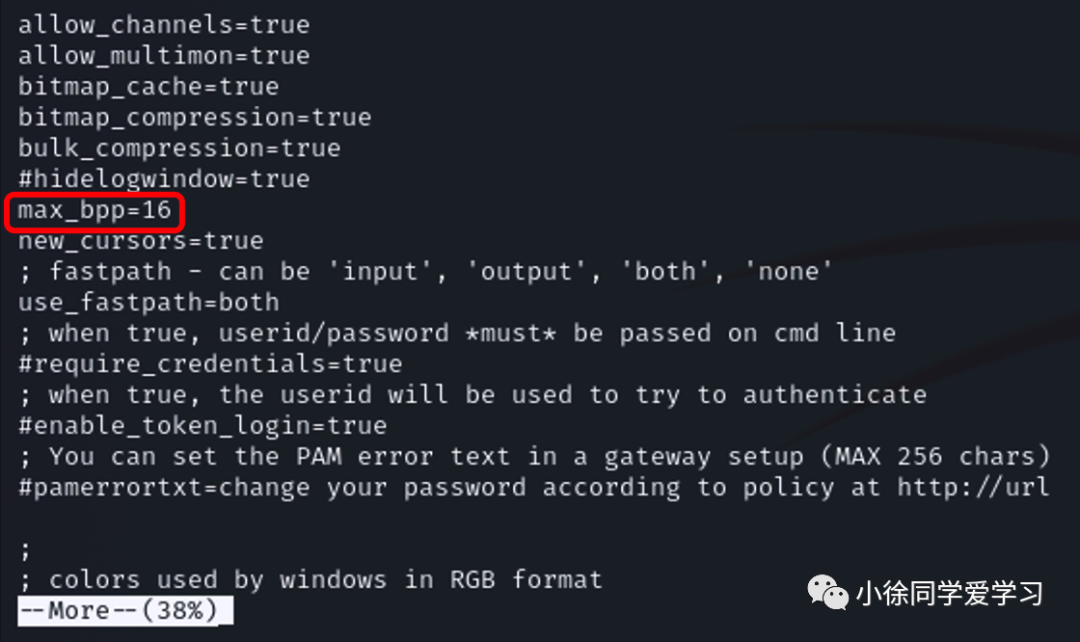Click the #require_credentials=true line
The image size is (1080, 642).
(x=210, y=364)
